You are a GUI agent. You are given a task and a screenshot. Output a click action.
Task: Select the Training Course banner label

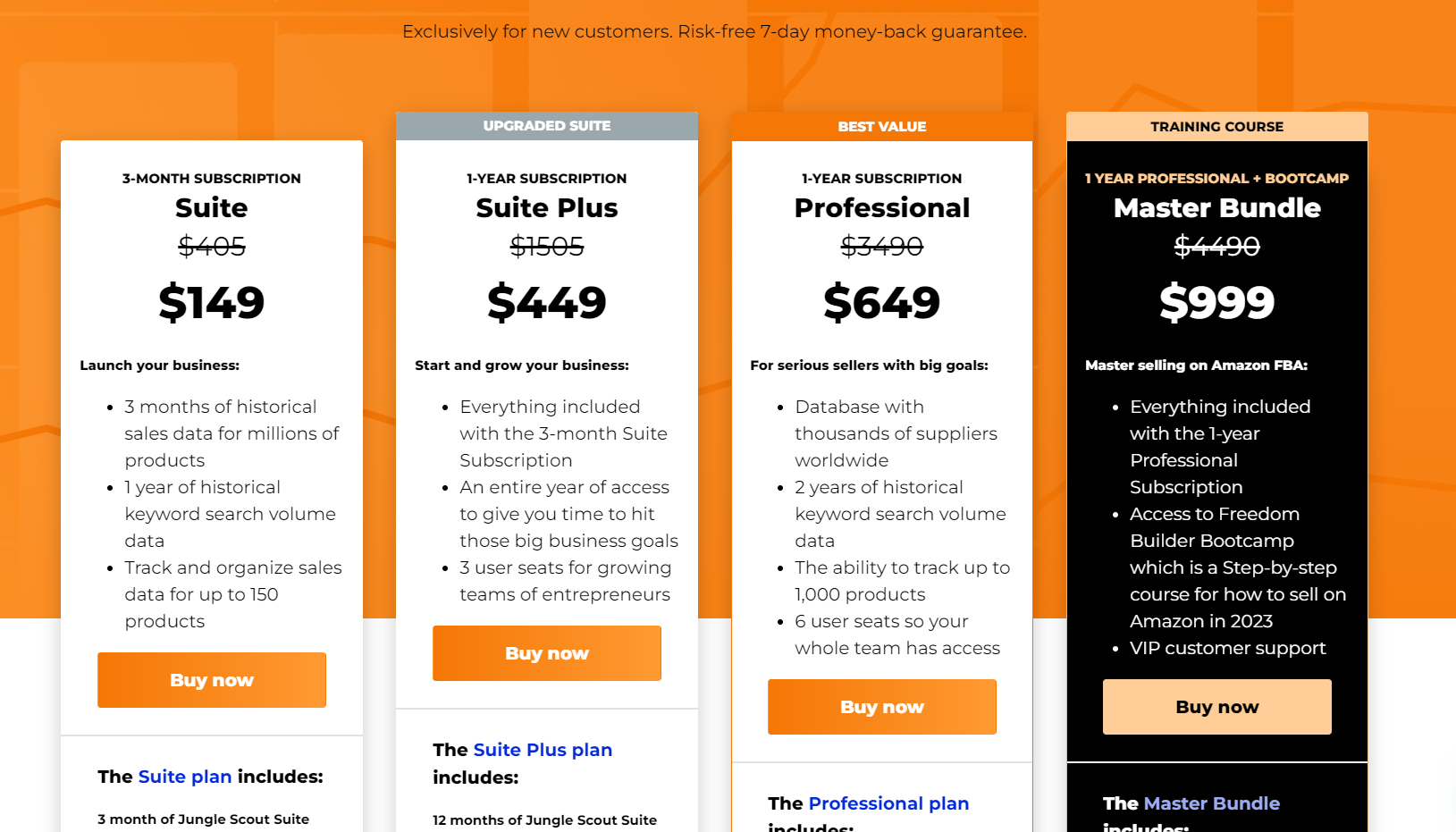point(1217,127)
